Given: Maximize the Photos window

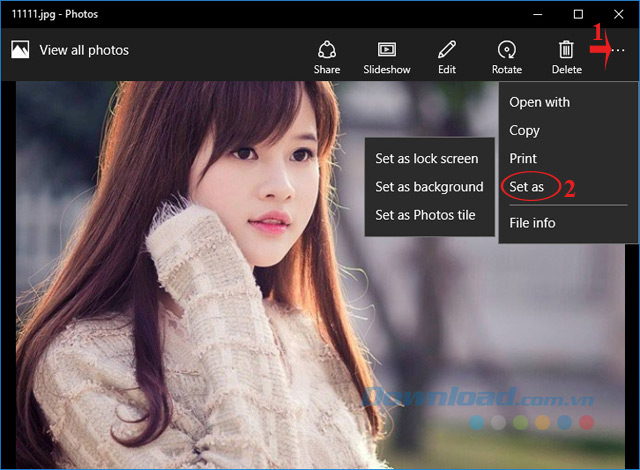Looking at the screenshot, I should click(578, 14).
